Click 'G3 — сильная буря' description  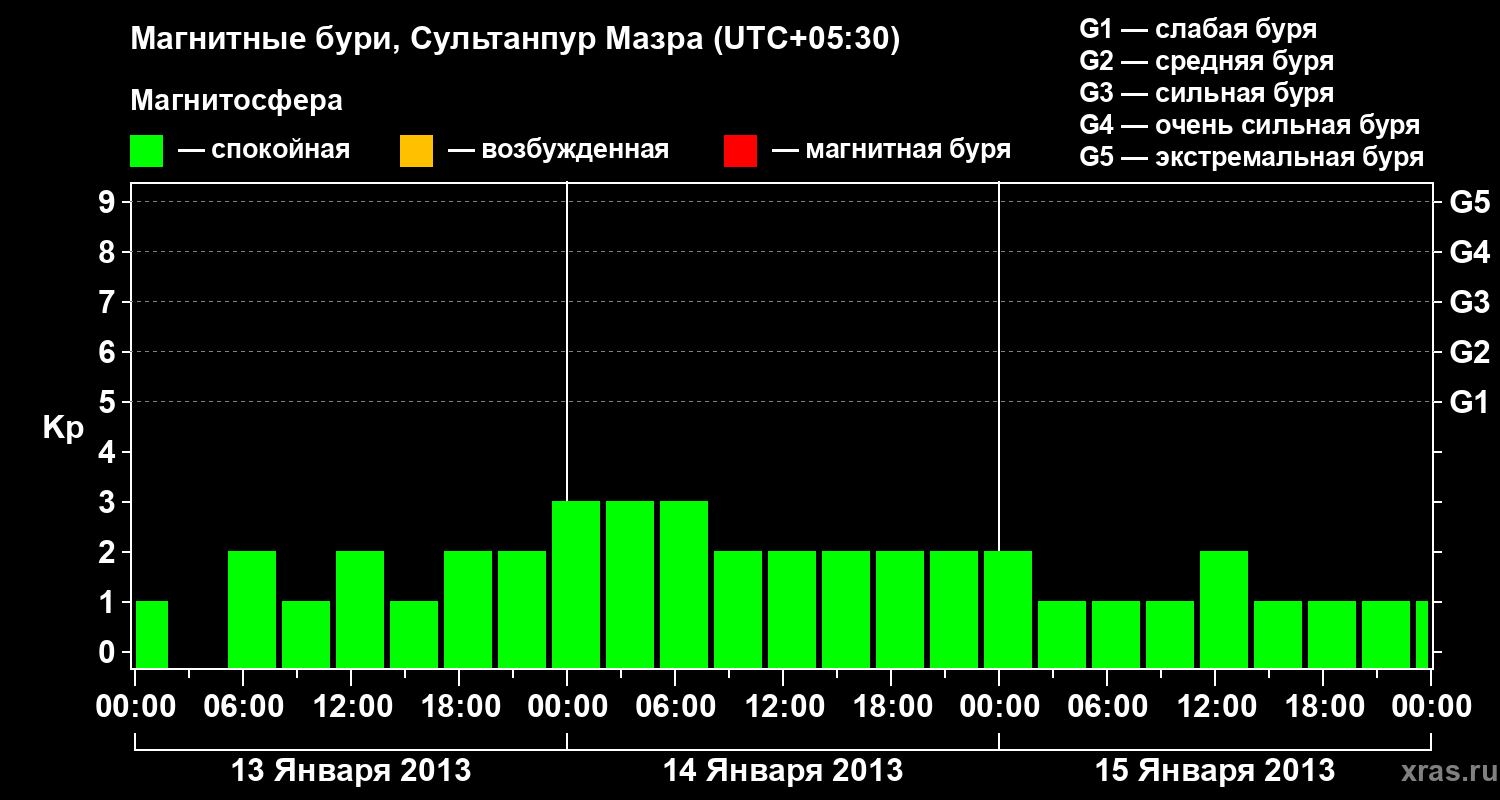(1207, 93)
